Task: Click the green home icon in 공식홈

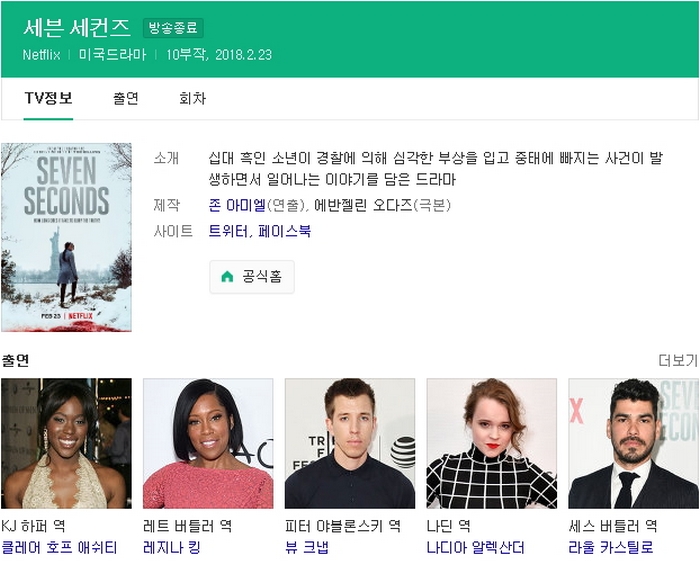Action: coord(227,277)
